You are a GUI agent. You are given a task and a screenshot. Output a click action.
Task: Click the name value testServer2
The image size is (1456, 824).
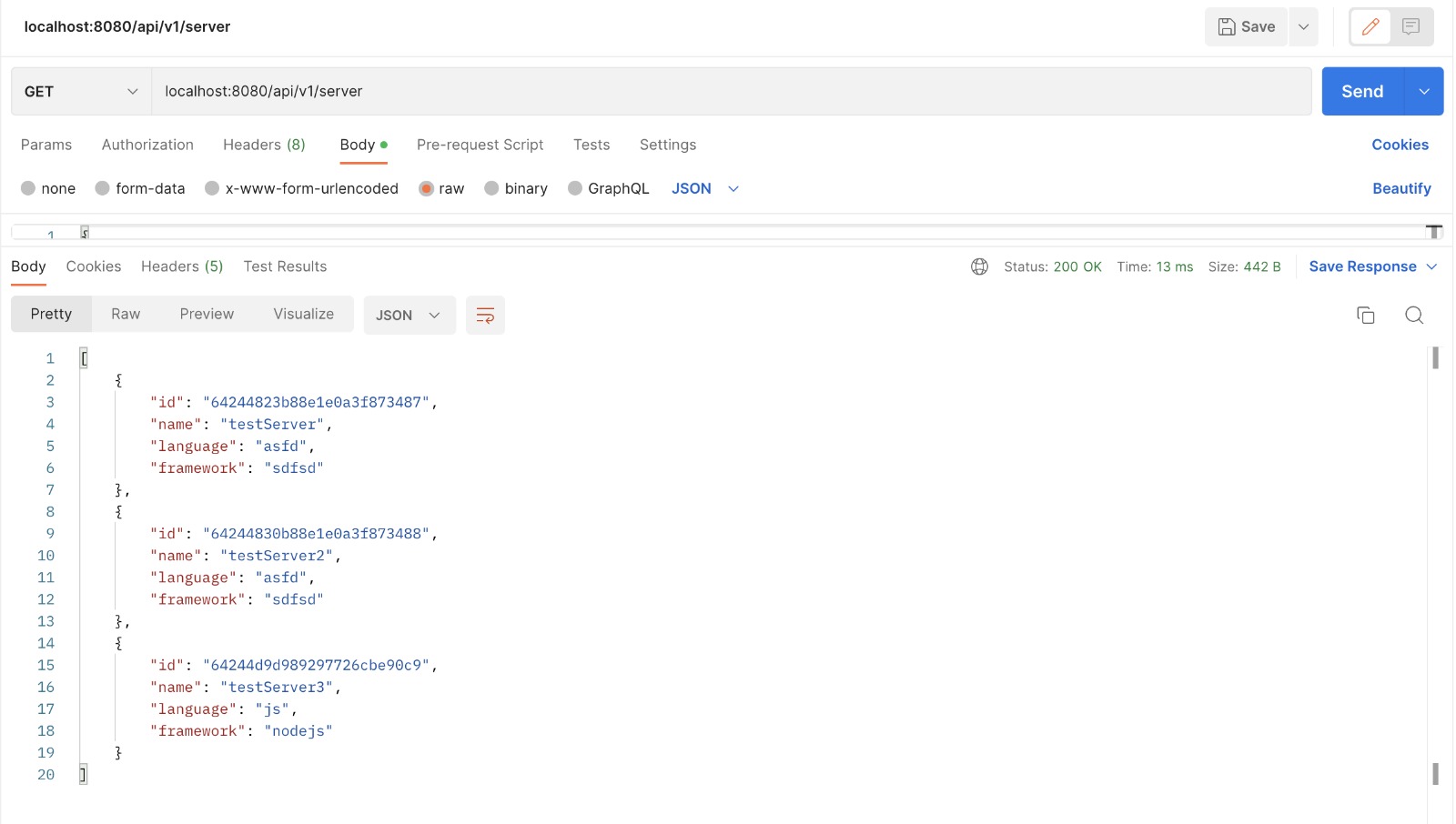tap(277, 556)
